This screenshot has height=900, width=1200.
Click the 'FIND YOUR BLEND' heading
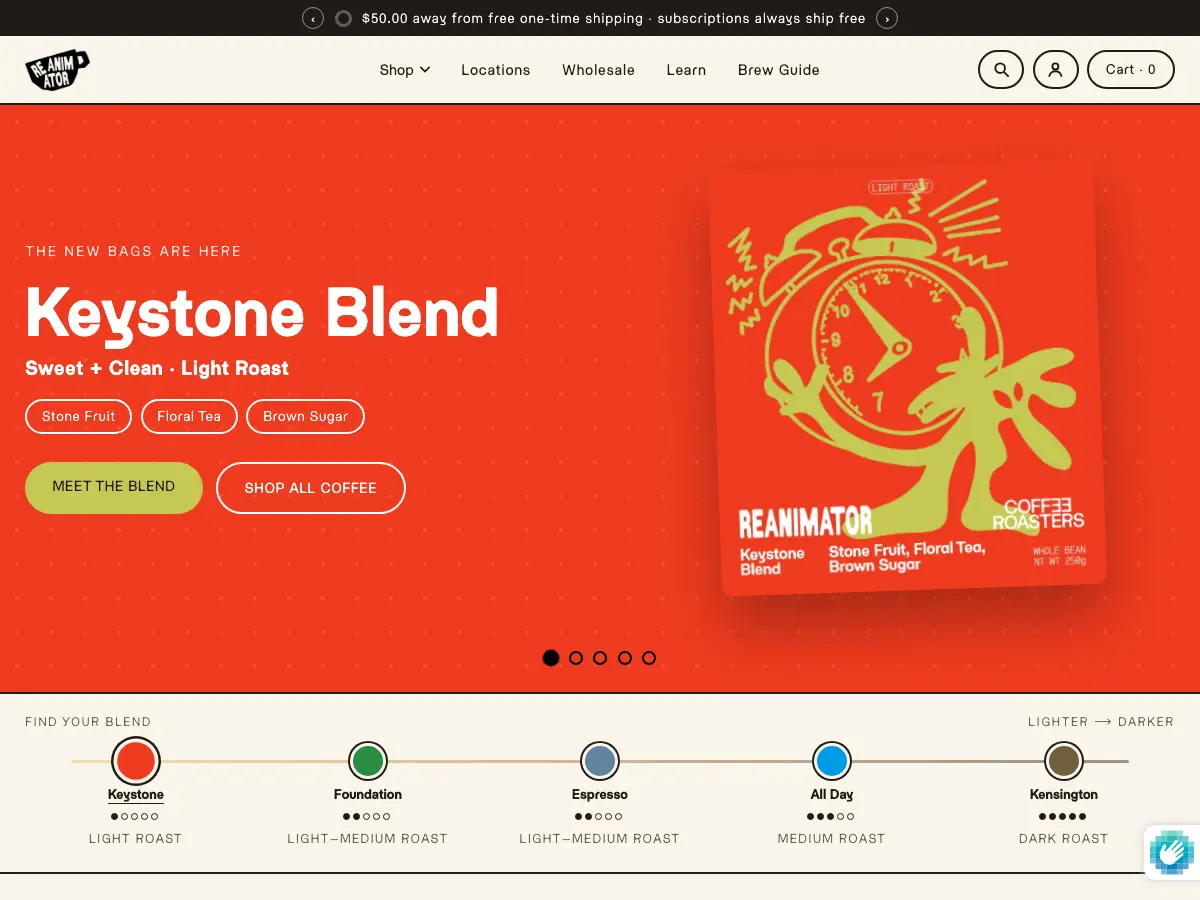click(x=88, y=722)
